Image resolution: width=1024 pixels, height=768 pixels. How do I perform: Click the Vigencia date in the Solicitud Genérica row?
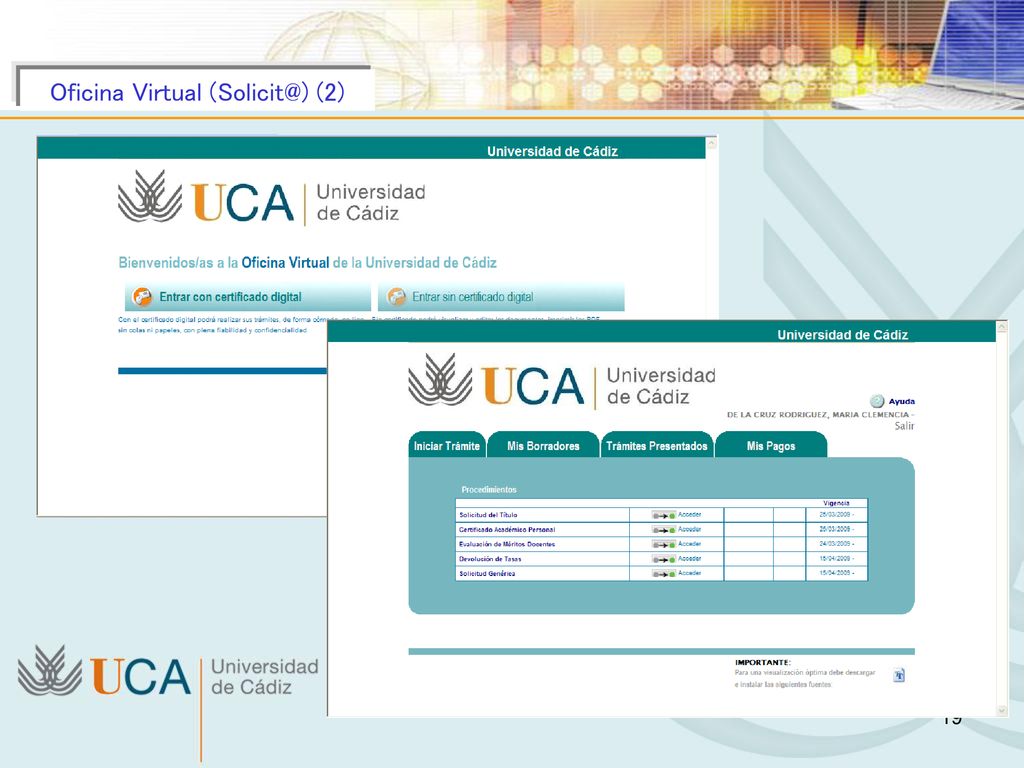click(x=837, y=573)
